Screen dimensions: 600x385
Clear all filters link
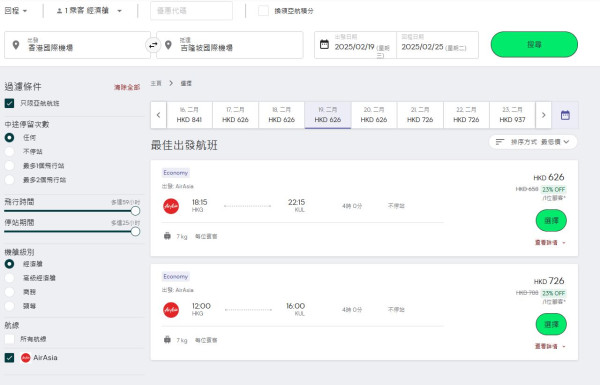(127, 87)
